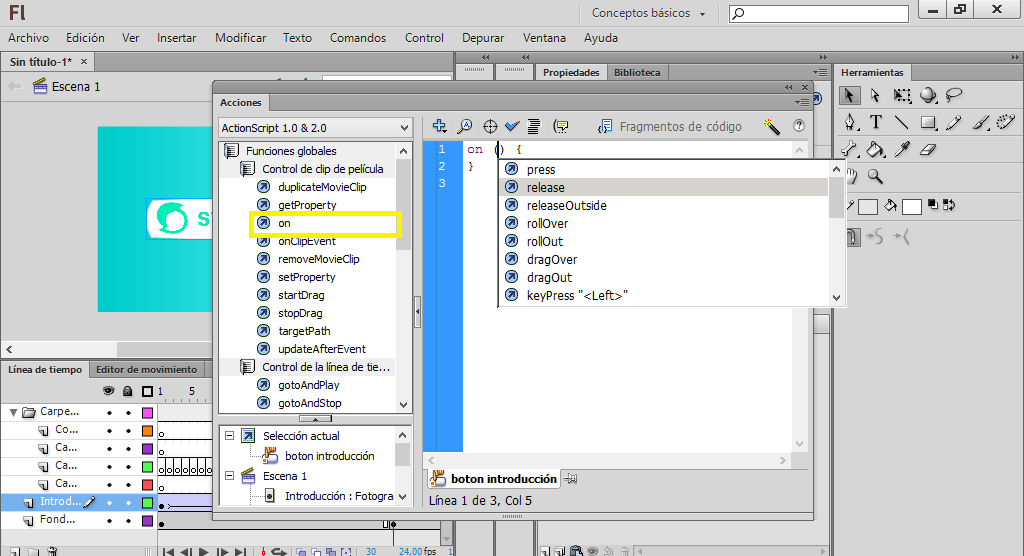Toggle the visibility dot of the Introd... layer

click(x=109, y=503)
